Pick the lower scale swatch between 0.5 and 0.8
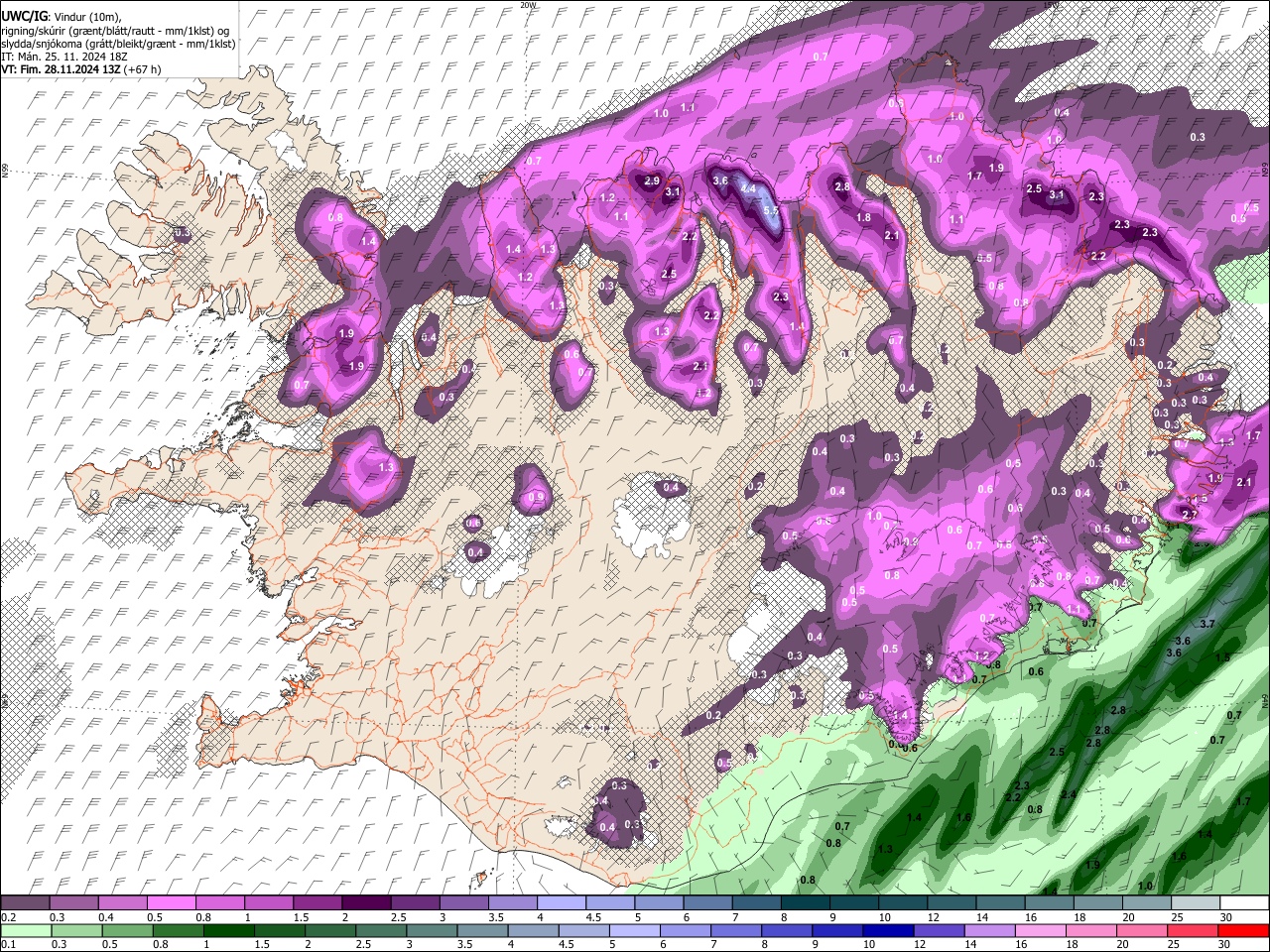Screen dimensions: 1270x952 127,930
